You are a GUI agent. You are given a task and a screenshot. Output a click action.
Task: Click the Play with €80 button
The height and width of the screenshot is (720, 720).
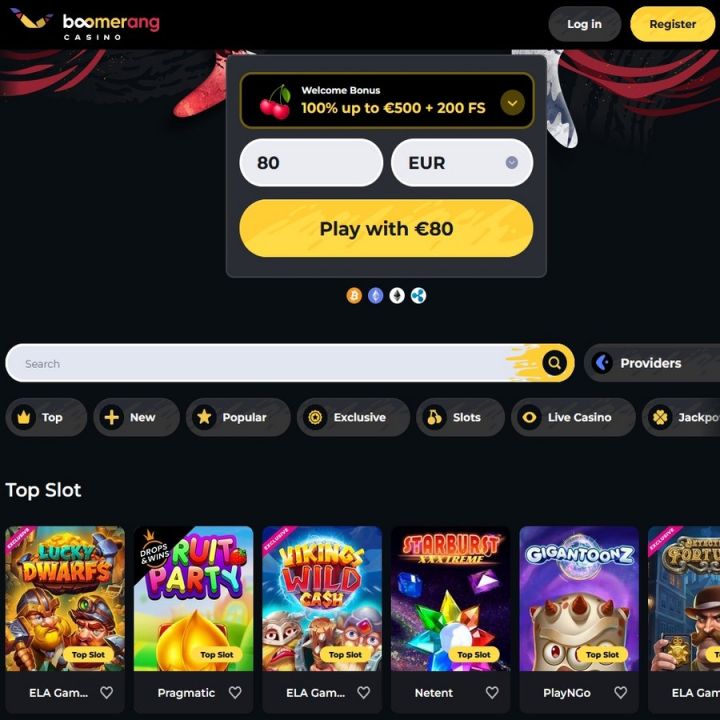[x=386, y=228]
